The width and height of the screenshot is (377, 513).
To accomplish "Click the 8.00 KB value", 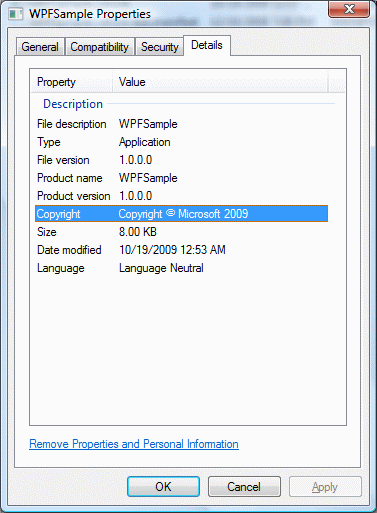I will click(138, 232).
